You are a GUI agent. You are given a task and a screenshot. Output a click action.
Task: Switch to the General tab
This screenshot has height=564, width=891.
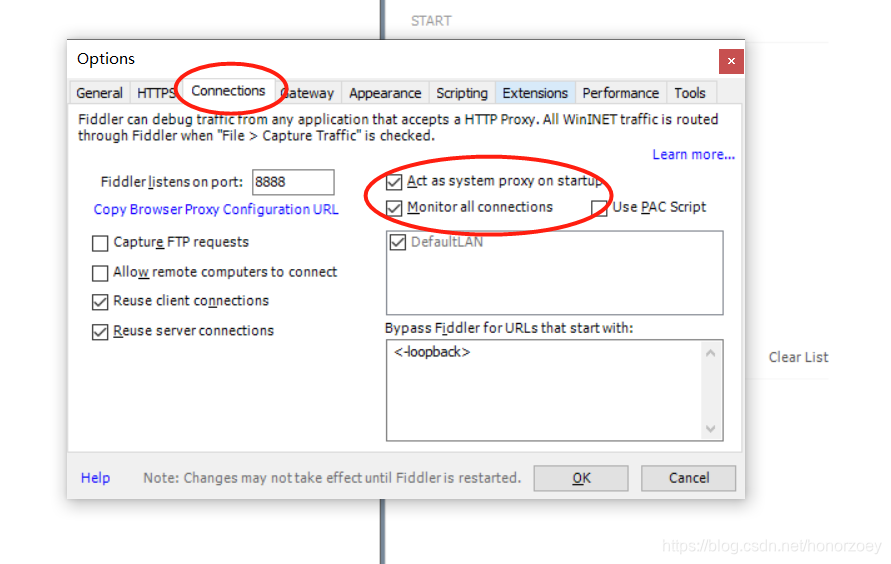(x=99, y=93)
